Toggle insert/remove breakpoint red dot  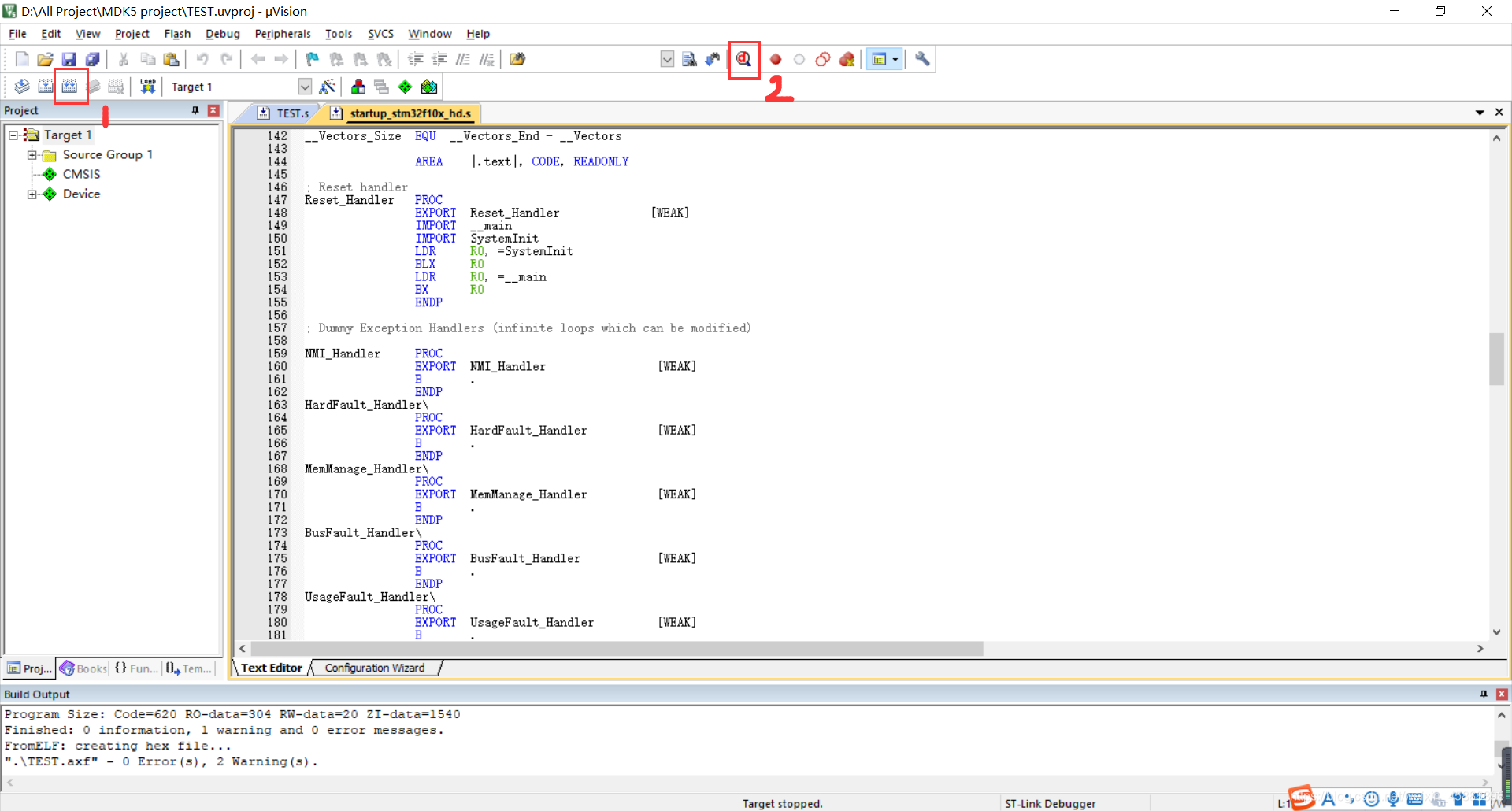tap(776, 59)
